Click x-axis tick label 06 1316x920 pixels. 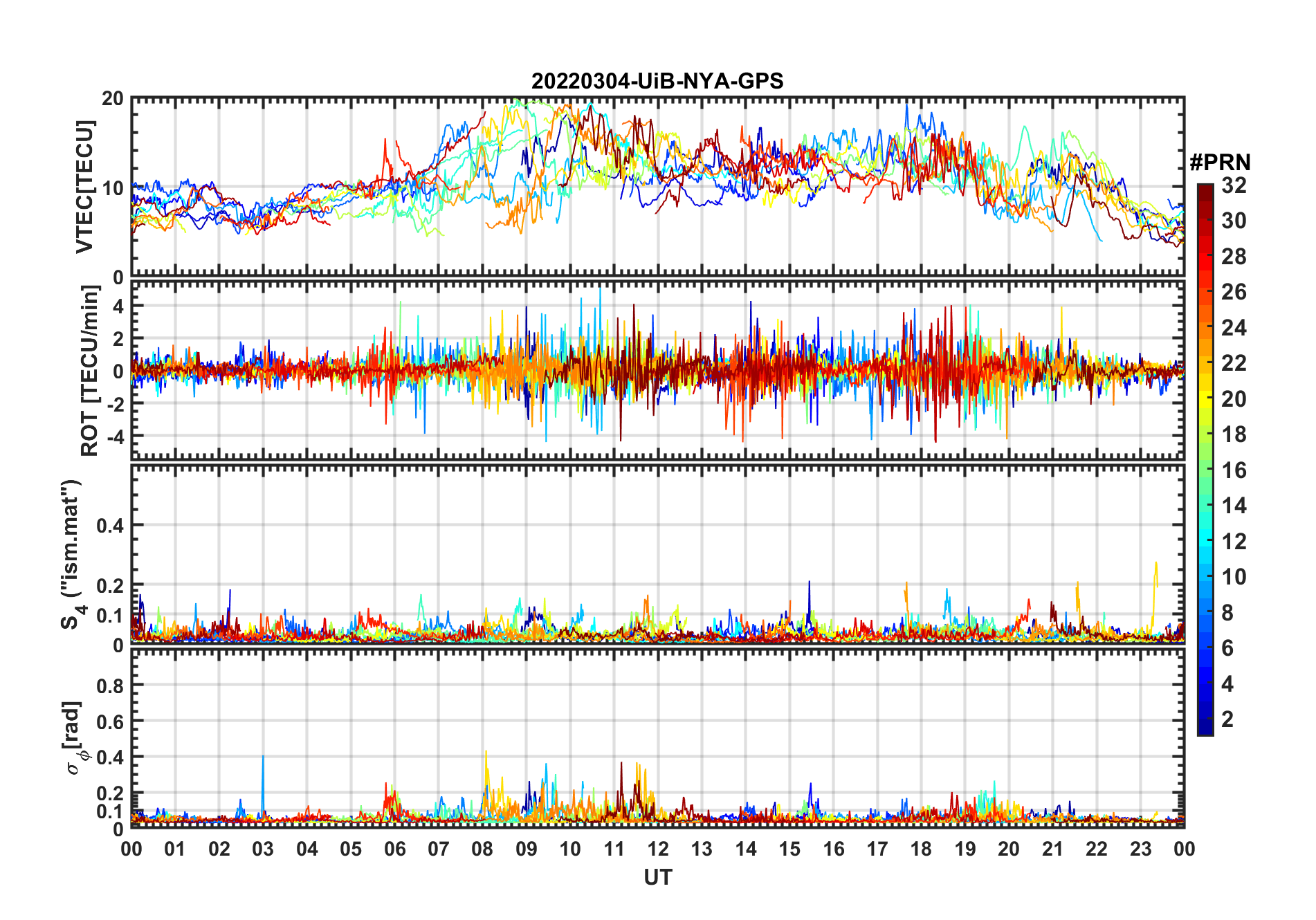395,849
